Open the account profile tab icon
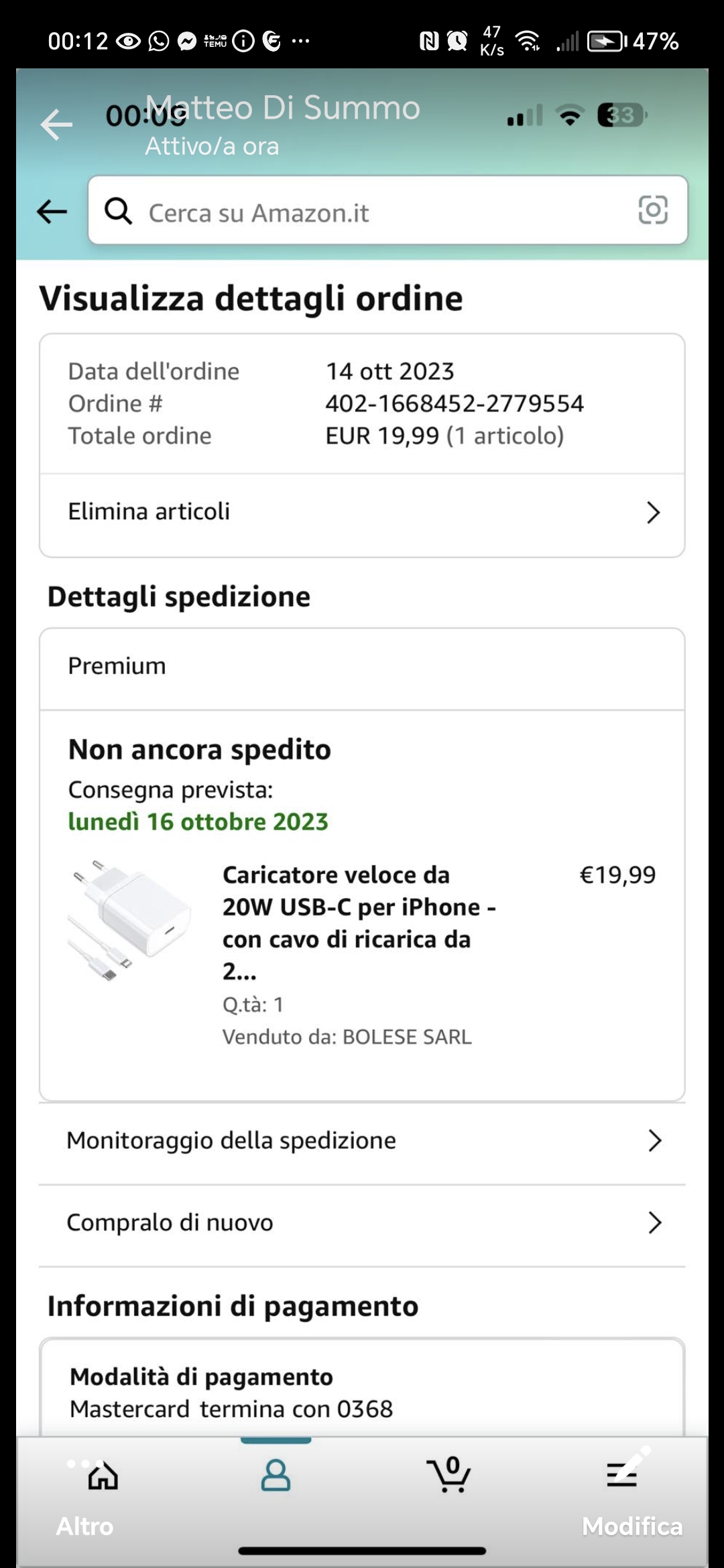The width and height of the screenshot is (724, 1568). point(276,1476)
